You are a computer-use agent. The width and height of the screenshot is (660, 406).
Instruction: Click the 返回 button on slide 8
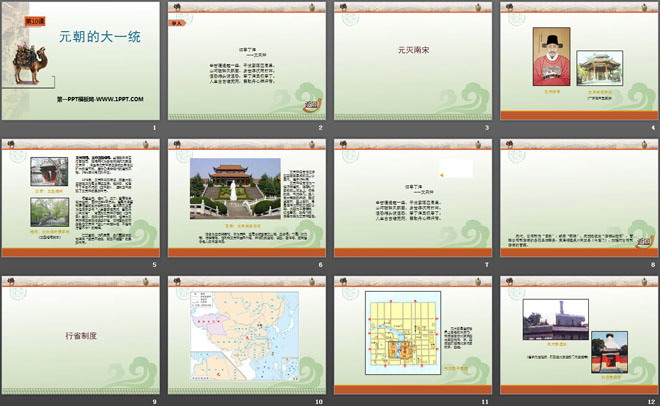pyautogui.click(x=644, y=241)
